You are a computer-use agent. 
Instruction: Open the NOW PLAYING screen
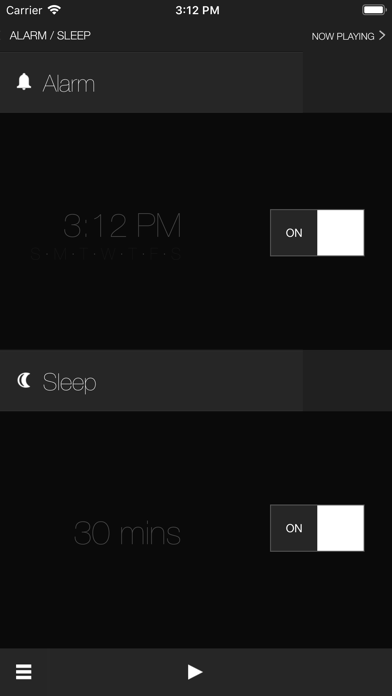coord(343,36)
